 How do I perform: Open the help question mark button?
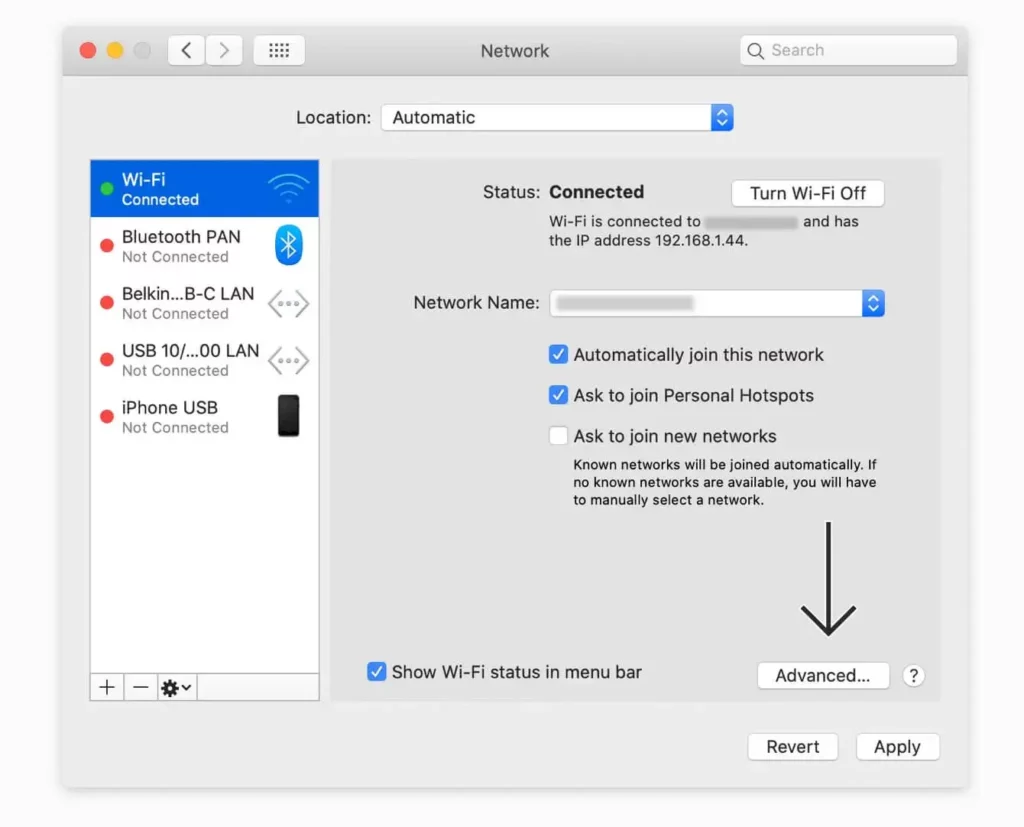(912, 675)
